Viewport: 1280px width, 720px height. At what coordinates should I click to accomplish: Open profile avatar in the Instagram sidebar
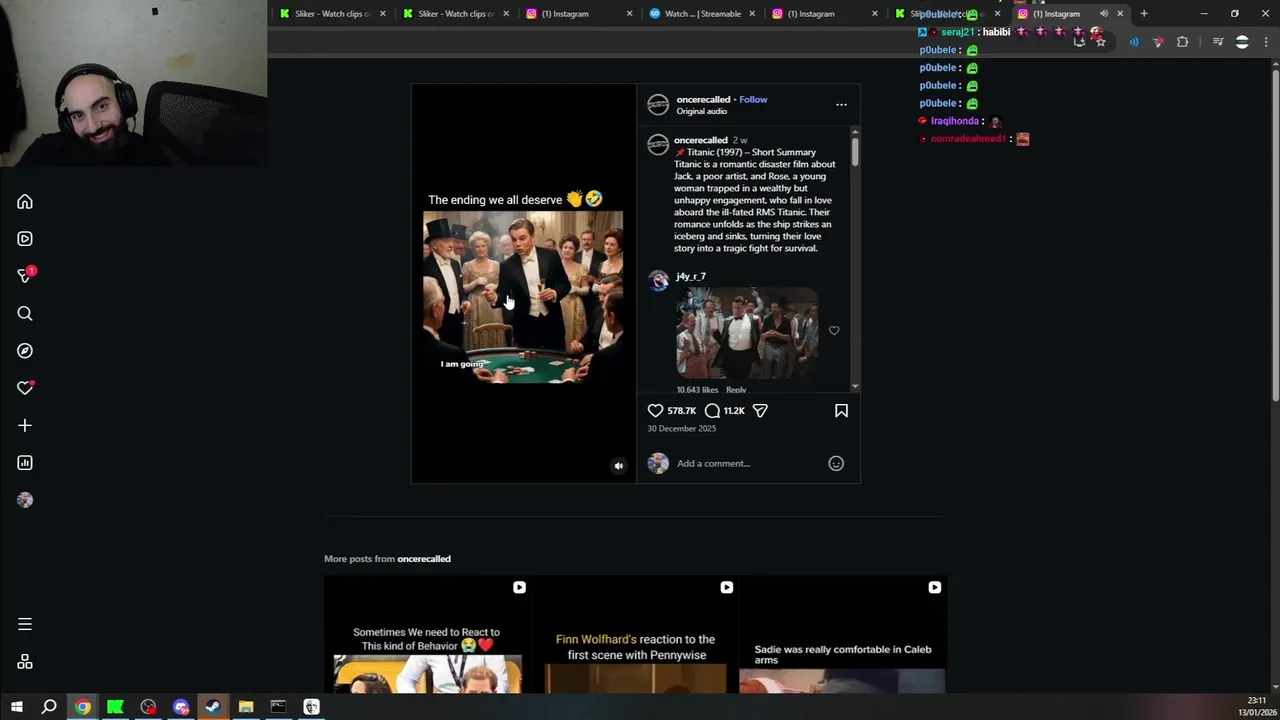point(25,500)
